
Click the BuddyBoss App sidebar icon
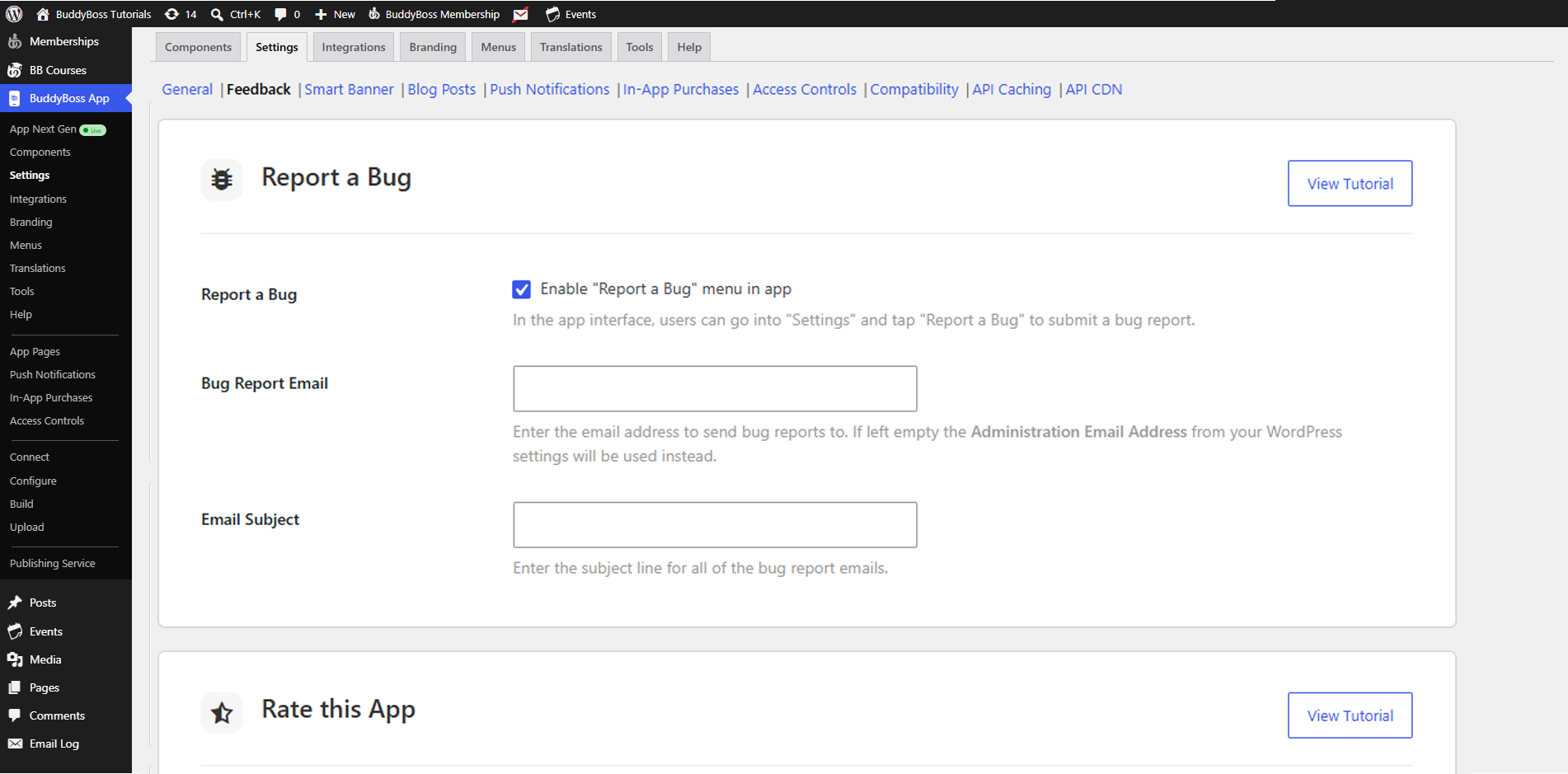[15, 98]
